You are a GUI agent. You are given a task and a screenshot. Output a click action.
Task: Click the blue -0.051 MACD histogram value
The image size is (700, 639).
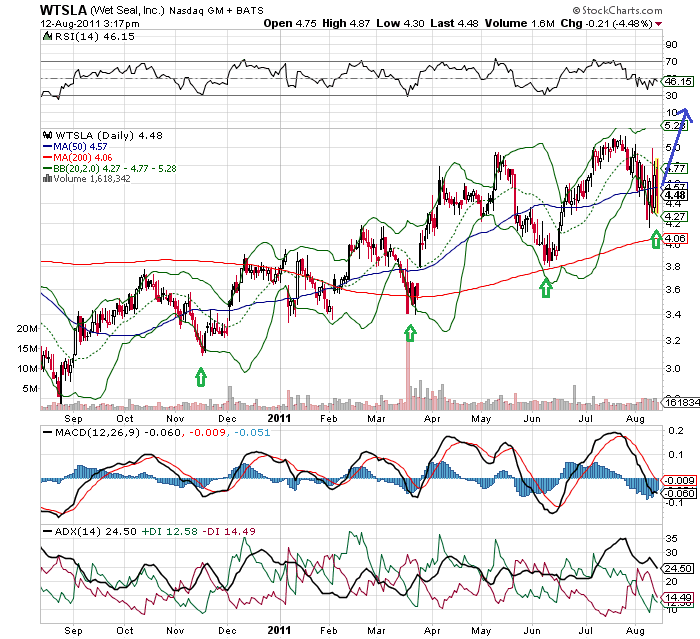[252, 433]
